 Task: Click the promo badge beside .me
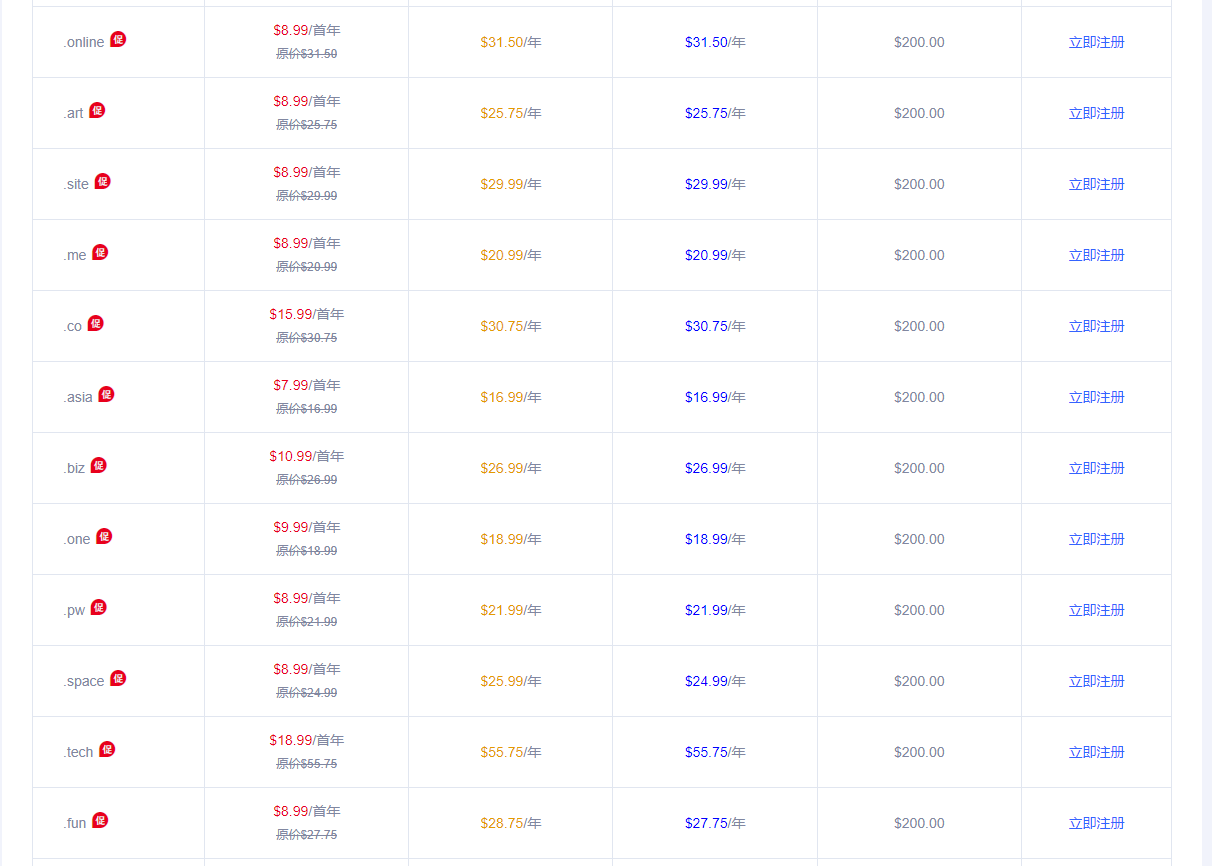(x=100, y=252)
